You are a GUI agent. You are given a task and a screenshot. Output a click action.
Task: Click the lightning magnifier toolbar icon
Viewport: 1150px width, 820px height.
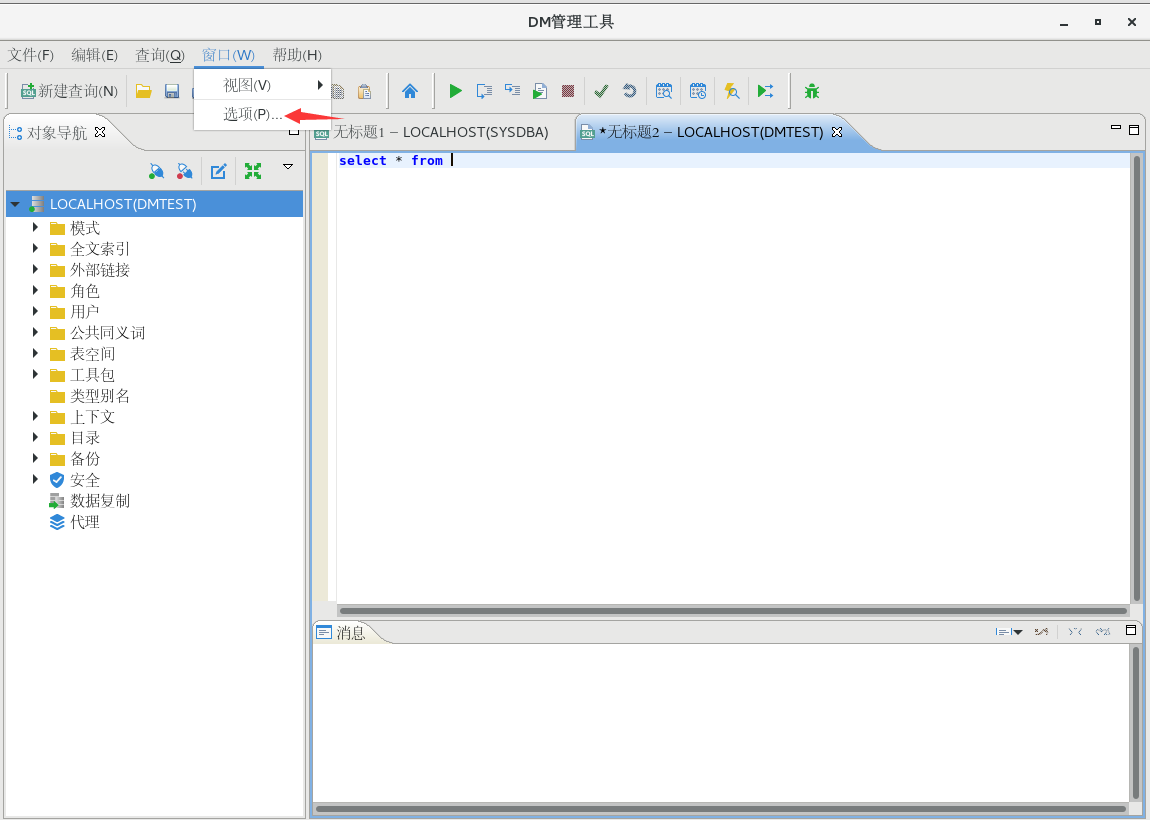point(732,91)
